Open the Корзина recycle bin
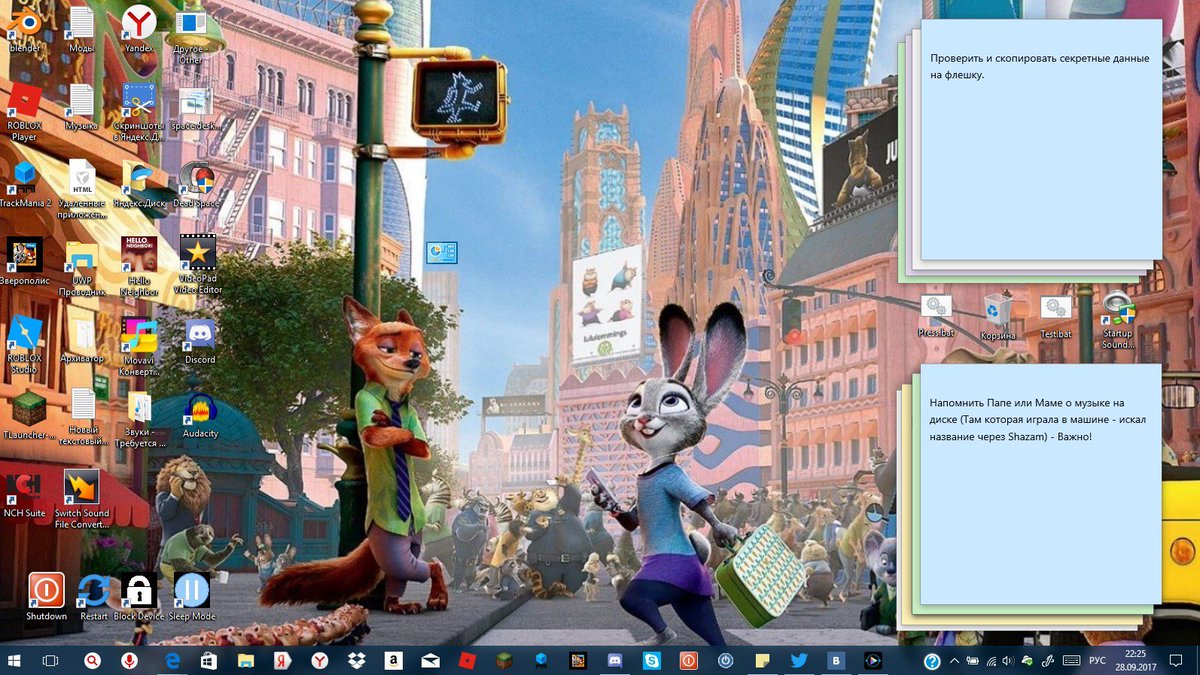 998,315
